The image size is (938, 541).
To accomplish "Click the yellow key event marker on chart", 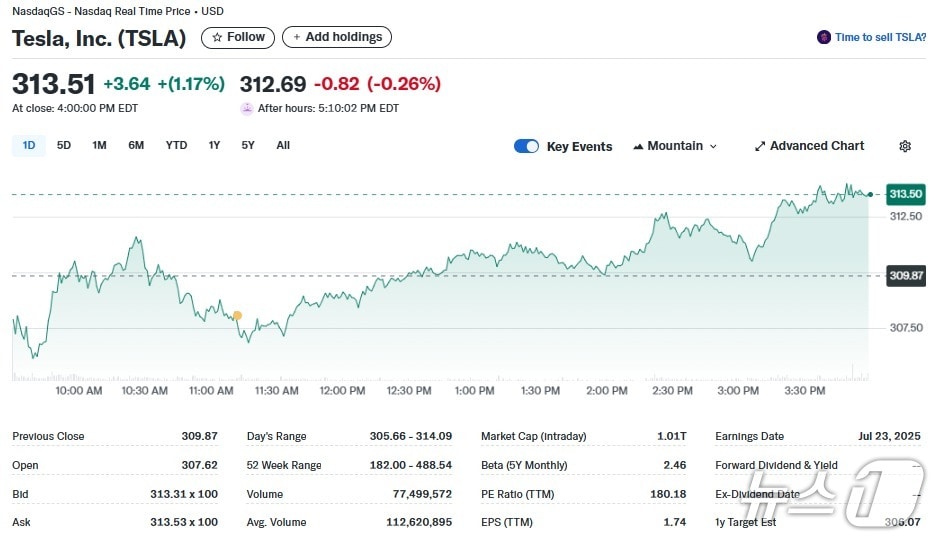I will 237,316.
